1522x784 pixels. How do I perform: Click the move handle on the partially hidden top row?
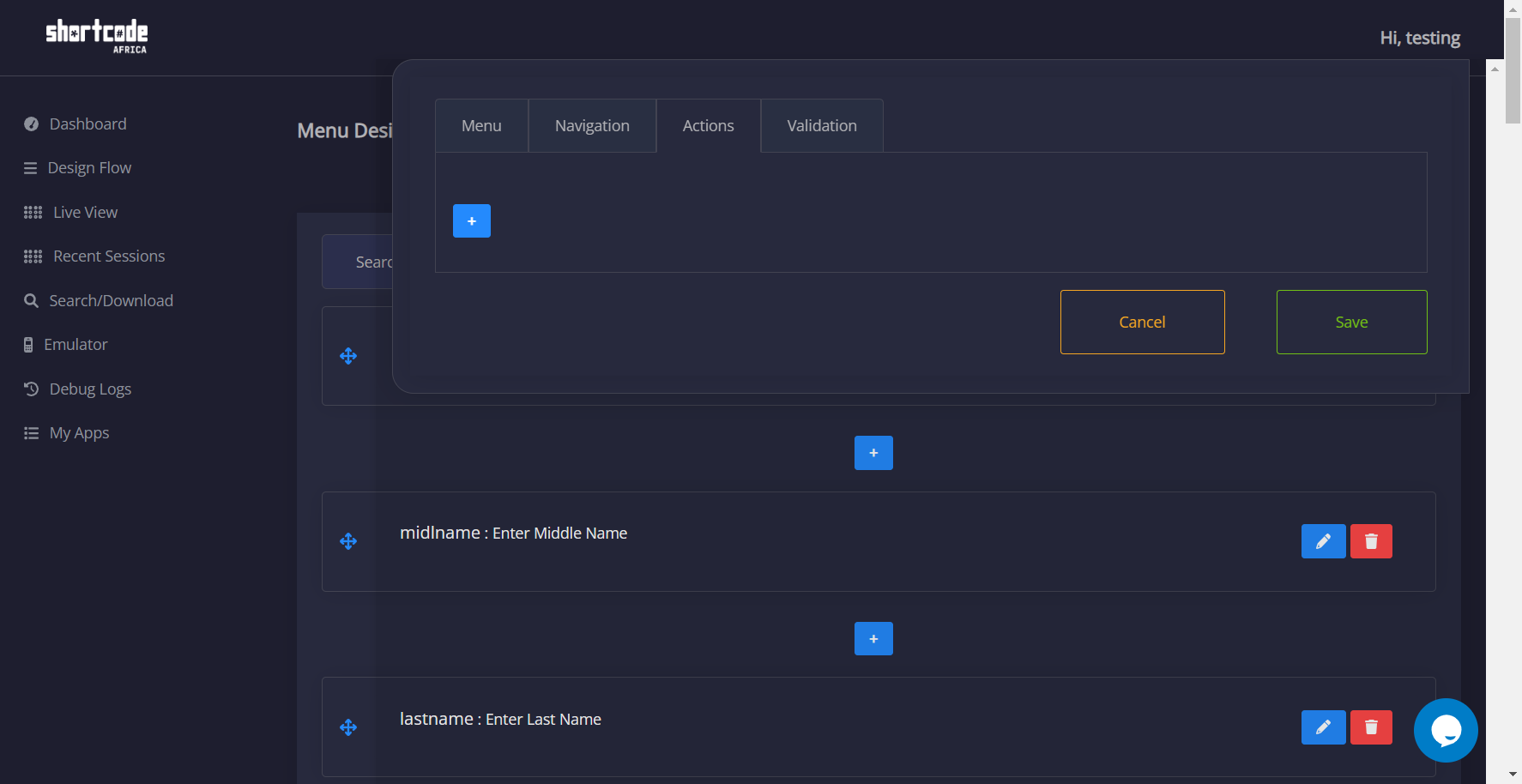tap(348, 356)
